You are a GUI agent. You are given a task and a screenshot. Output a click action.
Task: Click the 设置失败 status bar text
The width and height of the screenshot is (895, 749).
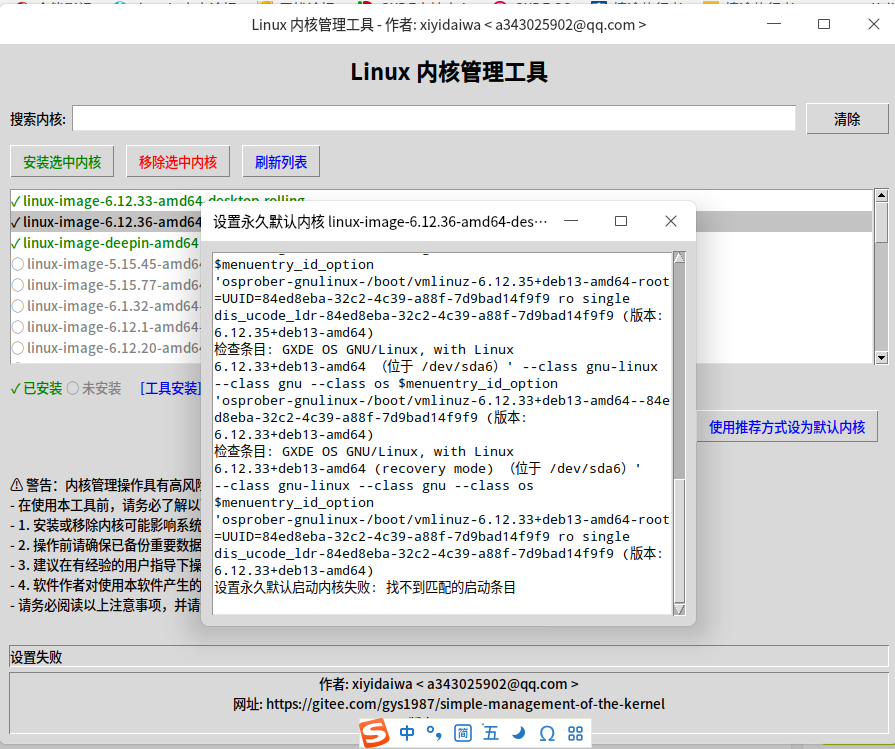coord(36,657)
